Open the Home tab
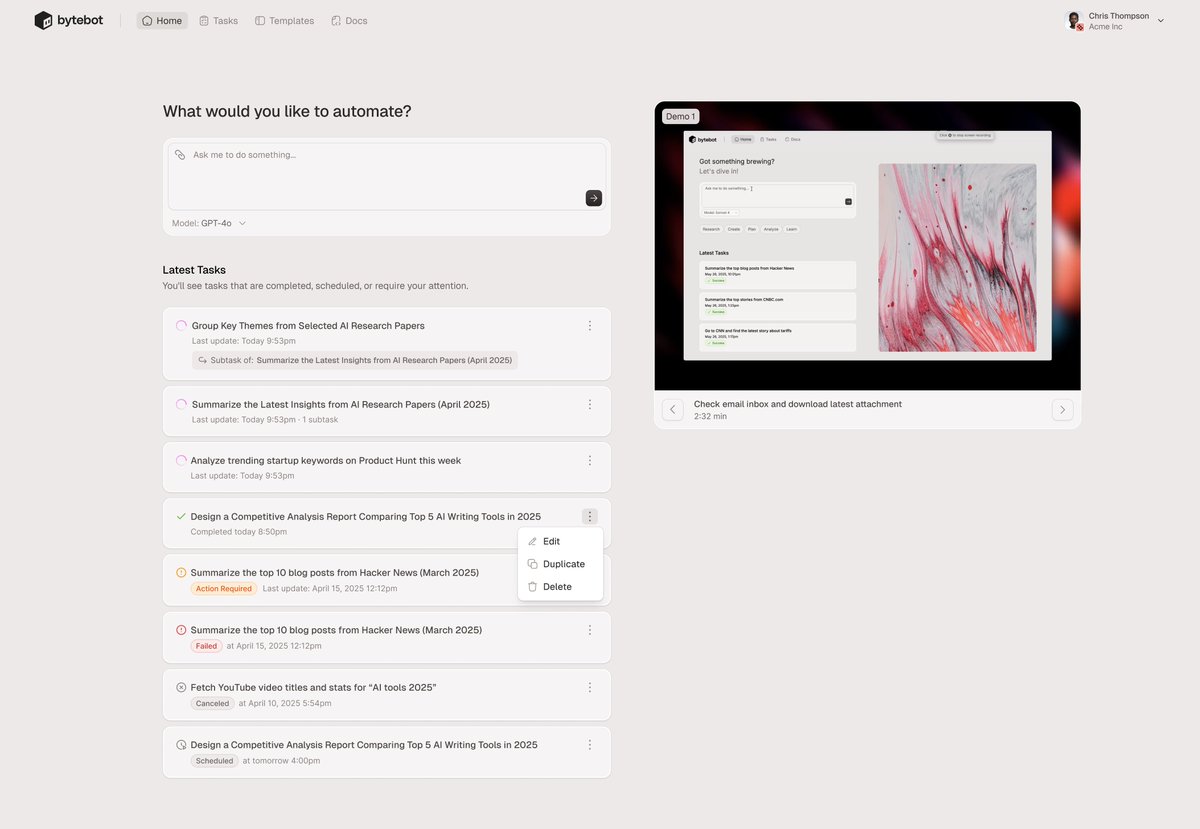 click(x=162, y=20)
